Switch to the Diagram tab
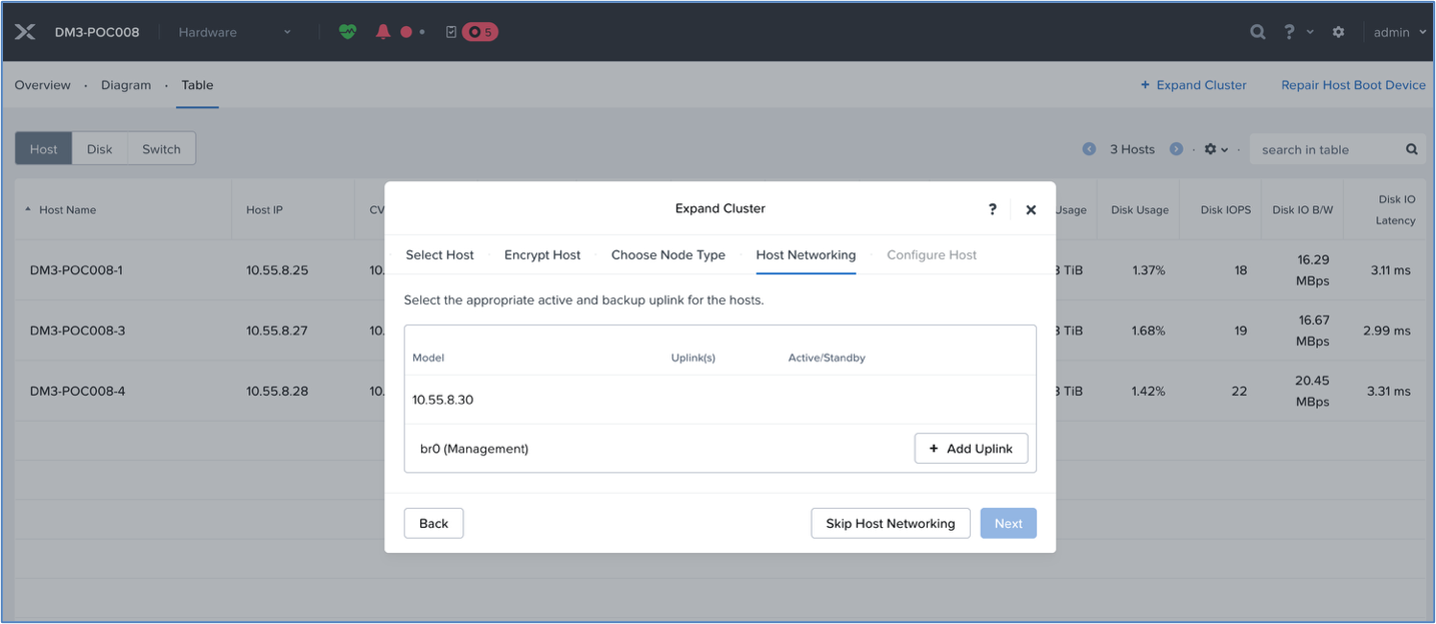Viewport: 1436px width, 624px height. pyautogui.click(x=126, y=85)
